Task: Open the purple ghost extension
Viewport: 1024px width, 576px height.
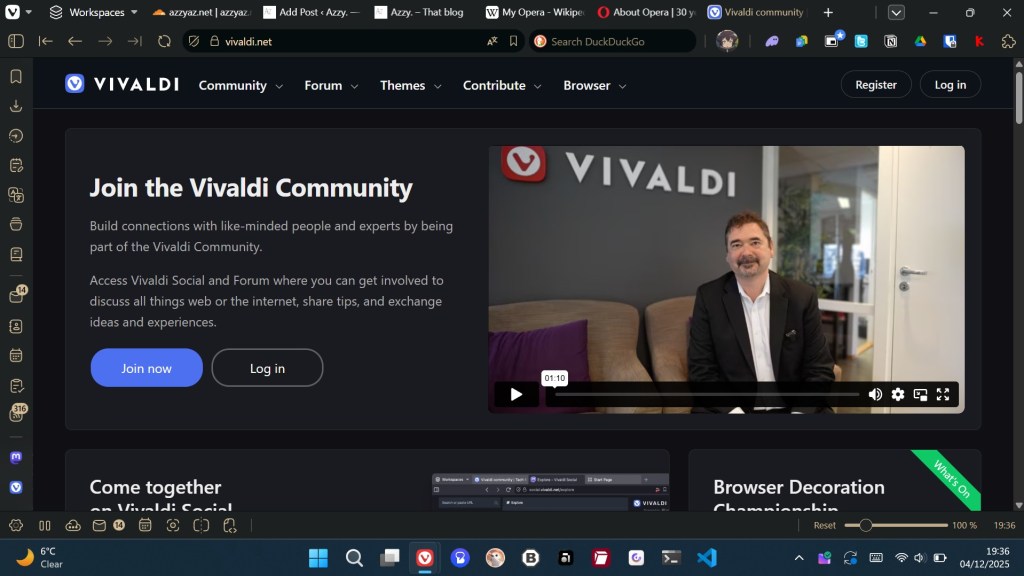Action: pyautogui.click(x=772, y=41)
